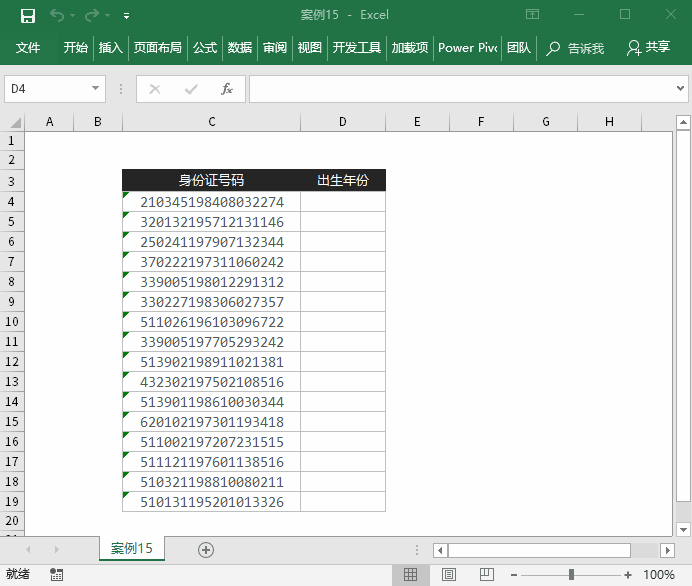Click error indicator triangle on cell C6
This screenshot has width=692, height=586.
[x=126, y=235]
